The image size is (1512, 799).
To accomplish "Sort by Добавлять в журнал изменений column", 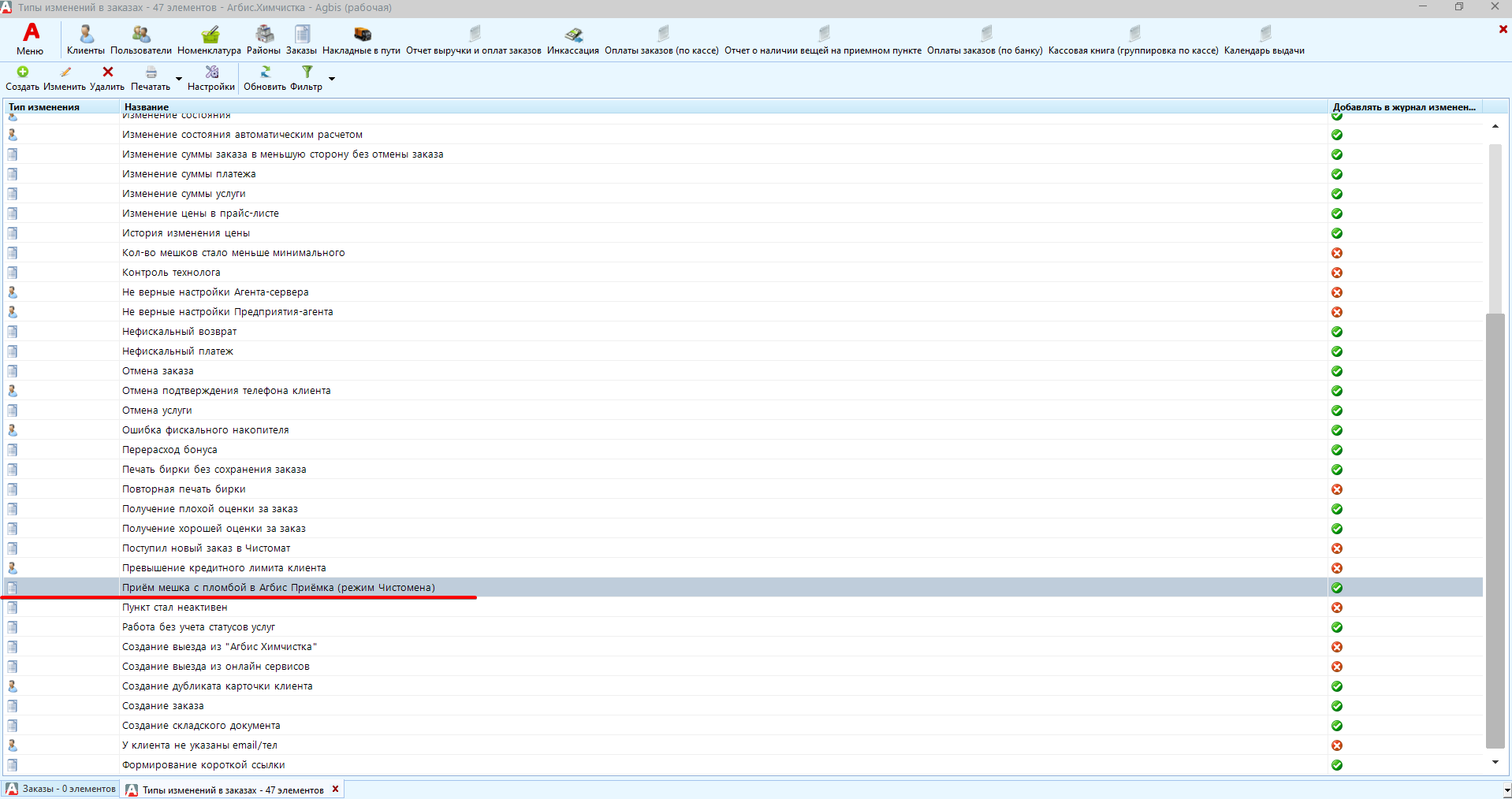I will point(1406,107).
